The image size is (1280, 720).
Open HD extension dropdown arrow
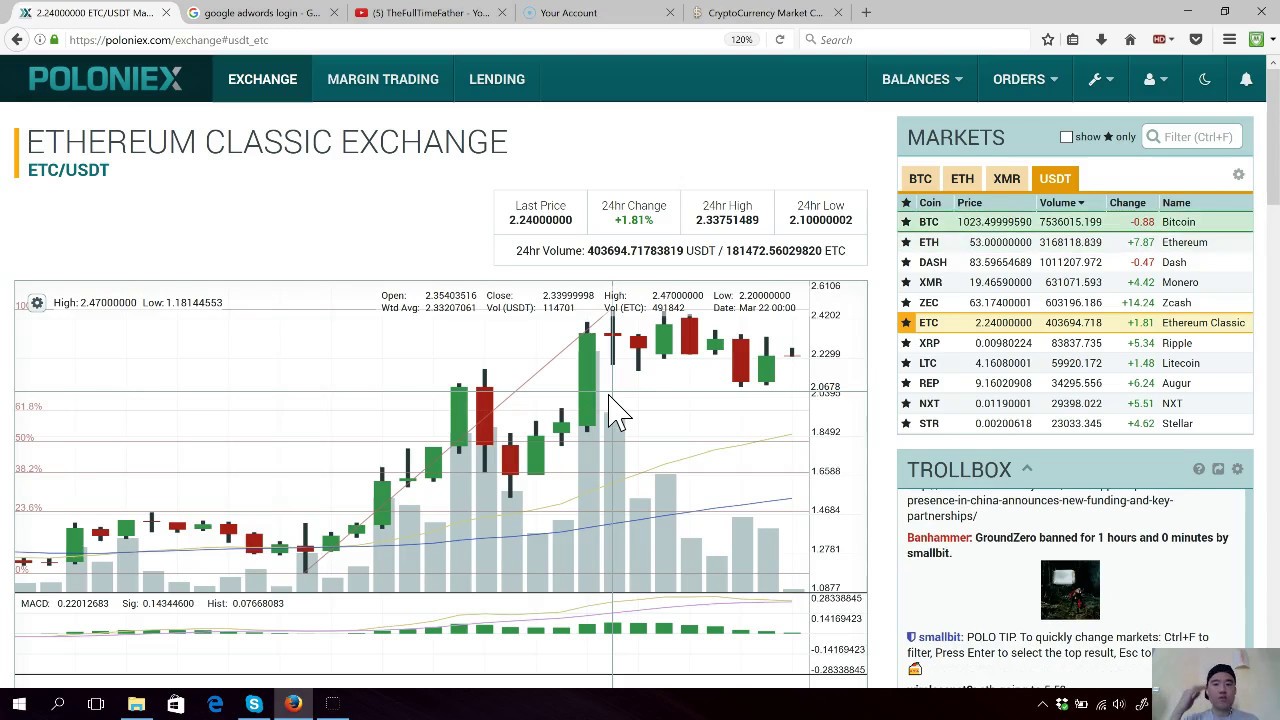(1170, 40)
